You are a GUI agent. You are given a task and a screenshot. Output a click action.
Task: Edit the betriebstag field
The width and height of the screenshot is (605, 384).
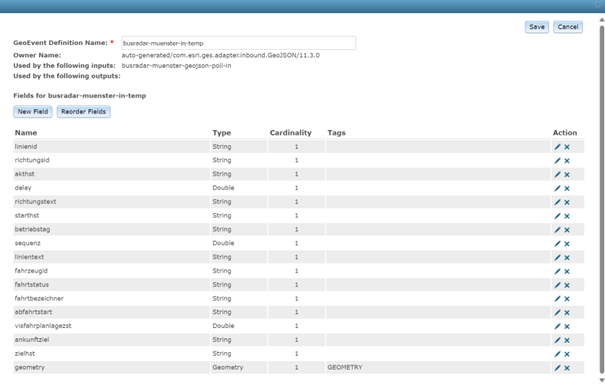557,230
